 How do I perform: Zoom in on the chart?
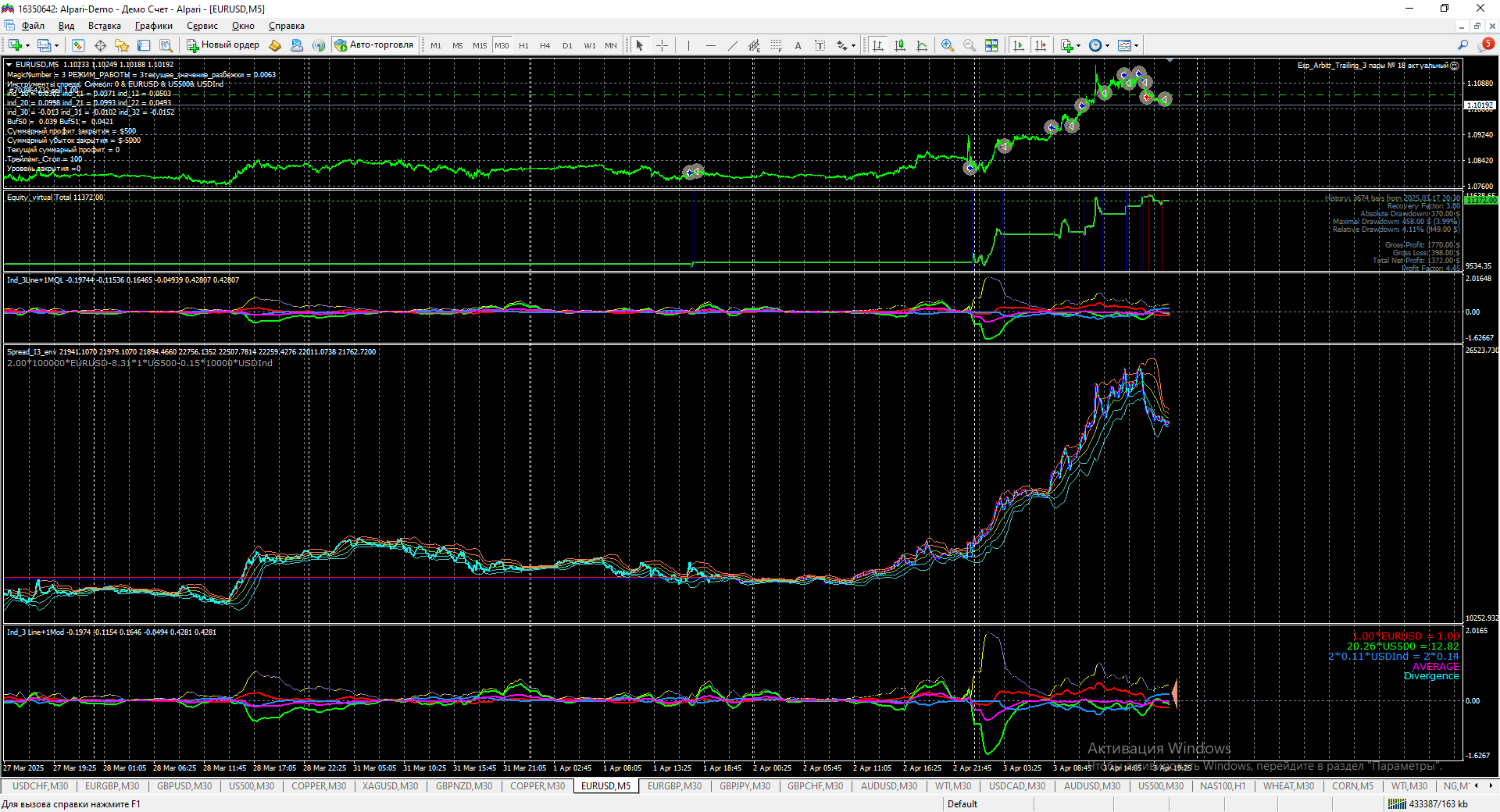pyautogui.click(x=948, y=45)
